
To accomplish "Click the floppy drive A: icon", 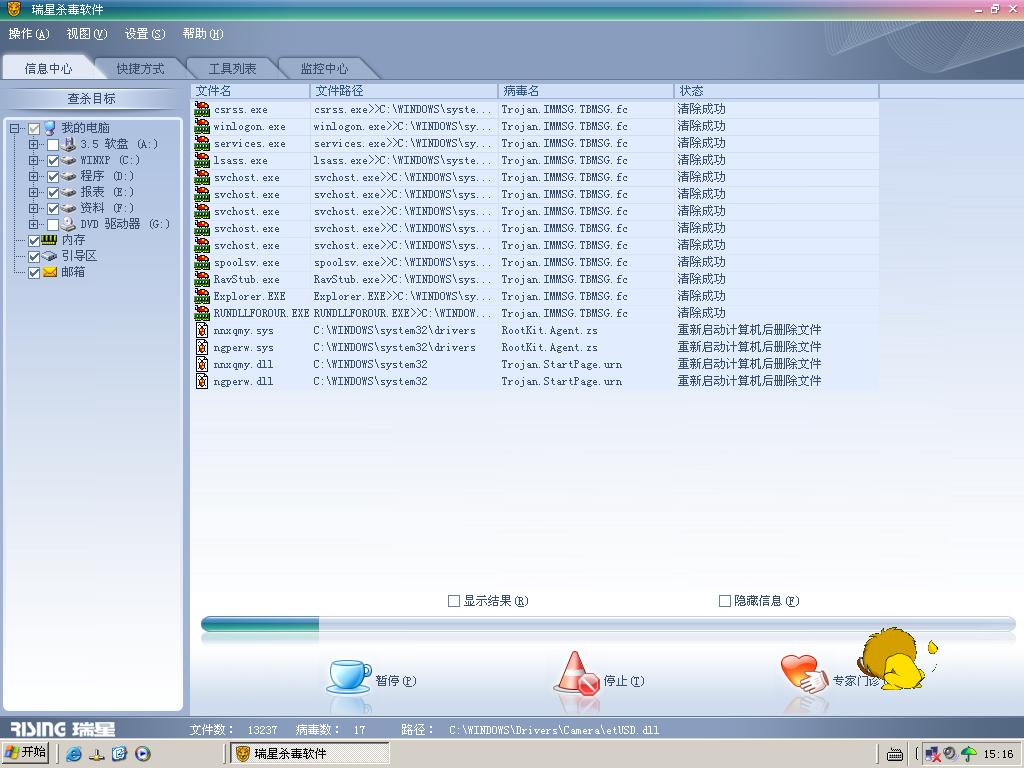I will pos(69,144).
